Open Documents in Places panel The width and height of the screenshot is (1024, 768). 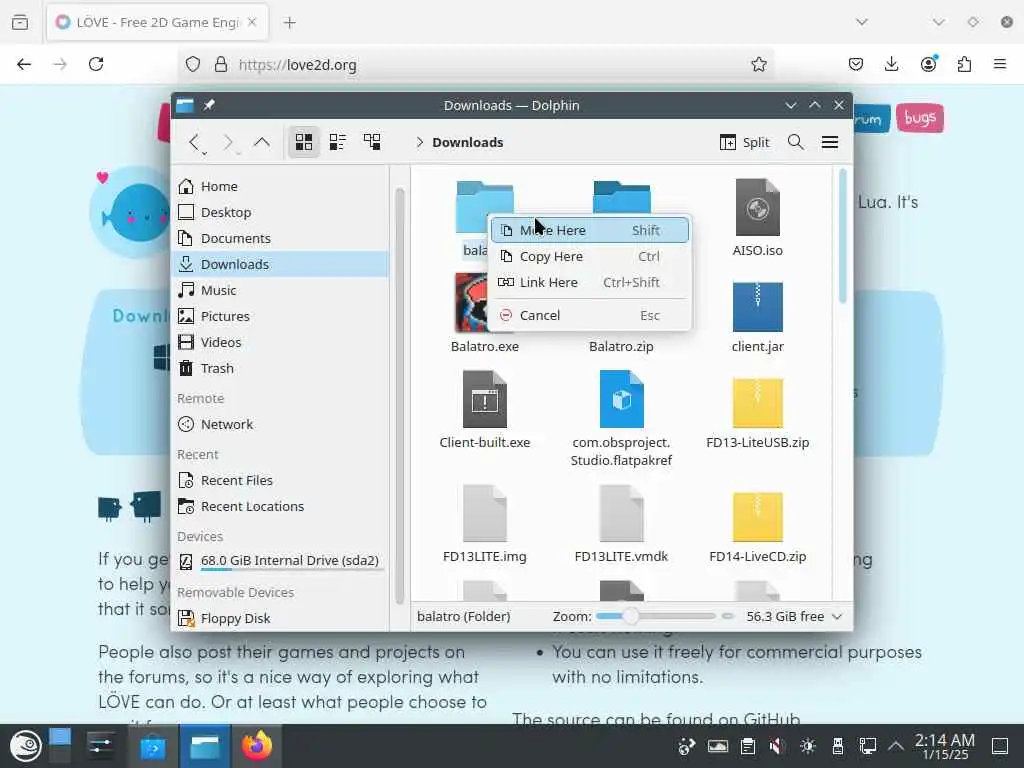pyautogui.click(x=281, y=238)
